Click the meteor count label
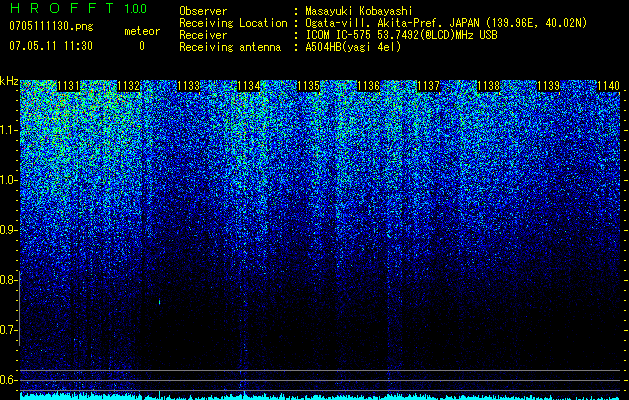Screen dimensions: 629x400 coord(142,31)
